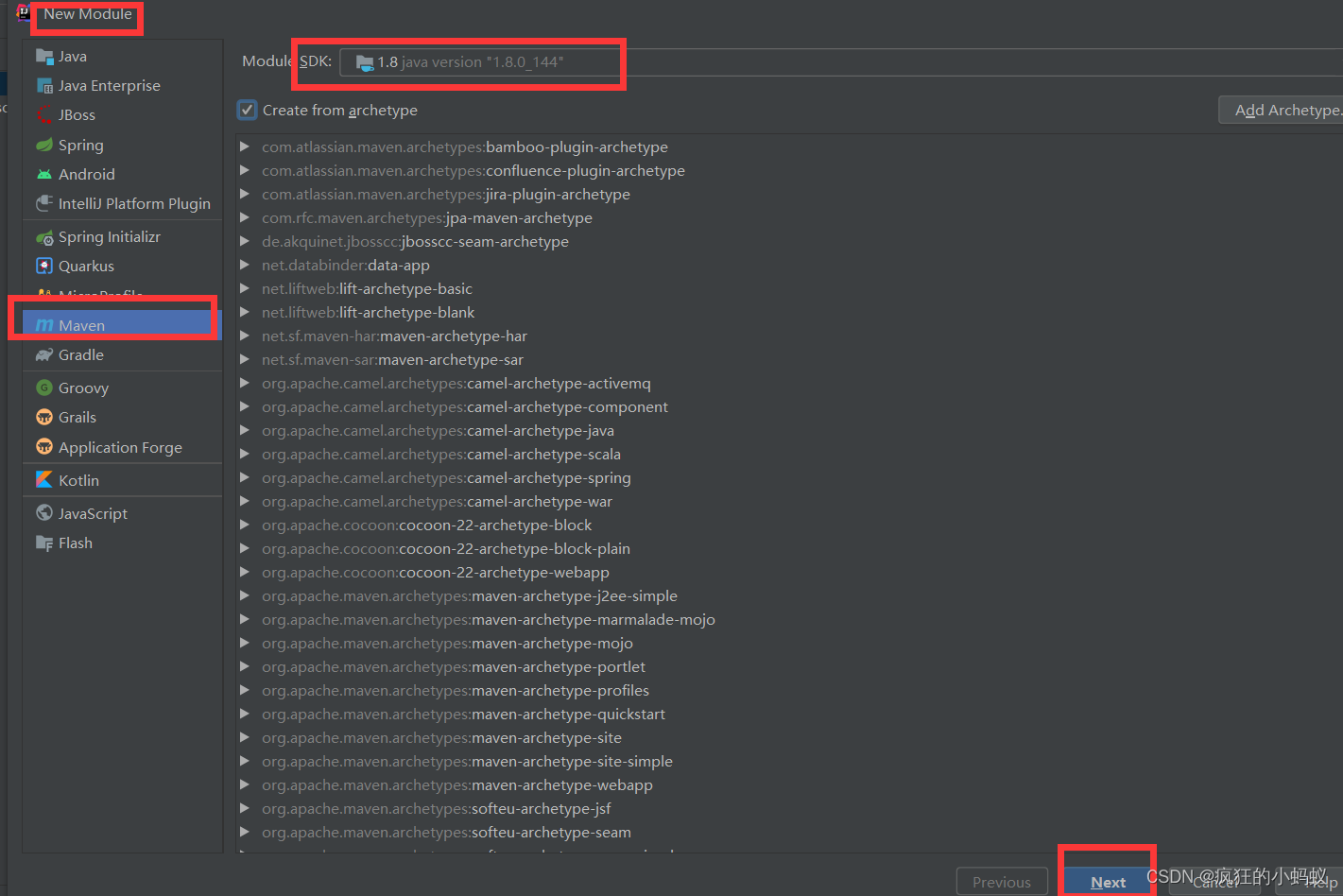
Task: Click the SDK folder icon in combo box
Action: (x=365, y=63)
